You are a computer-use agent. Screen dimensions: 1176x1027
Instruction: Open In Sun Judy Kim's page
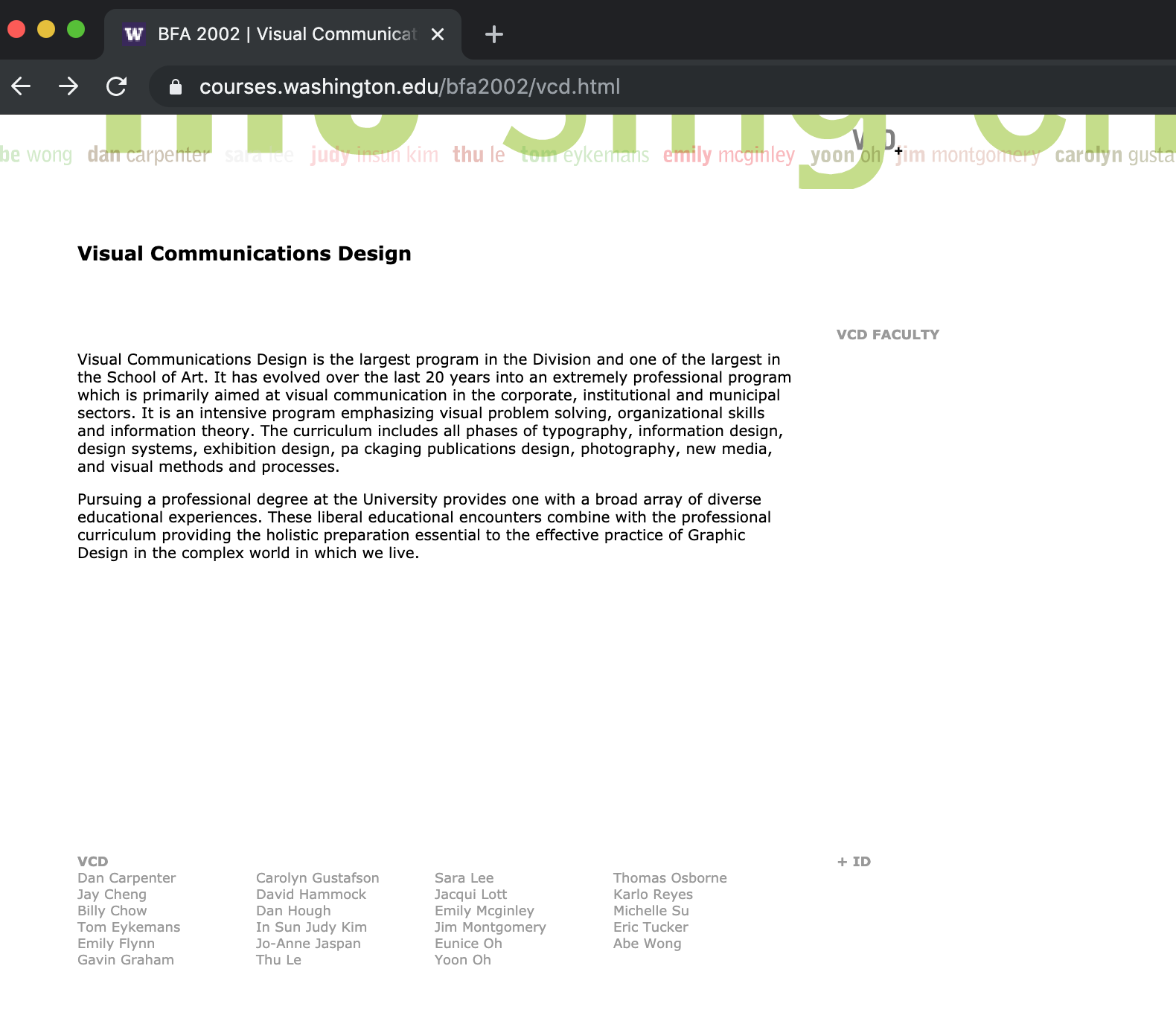312,927
